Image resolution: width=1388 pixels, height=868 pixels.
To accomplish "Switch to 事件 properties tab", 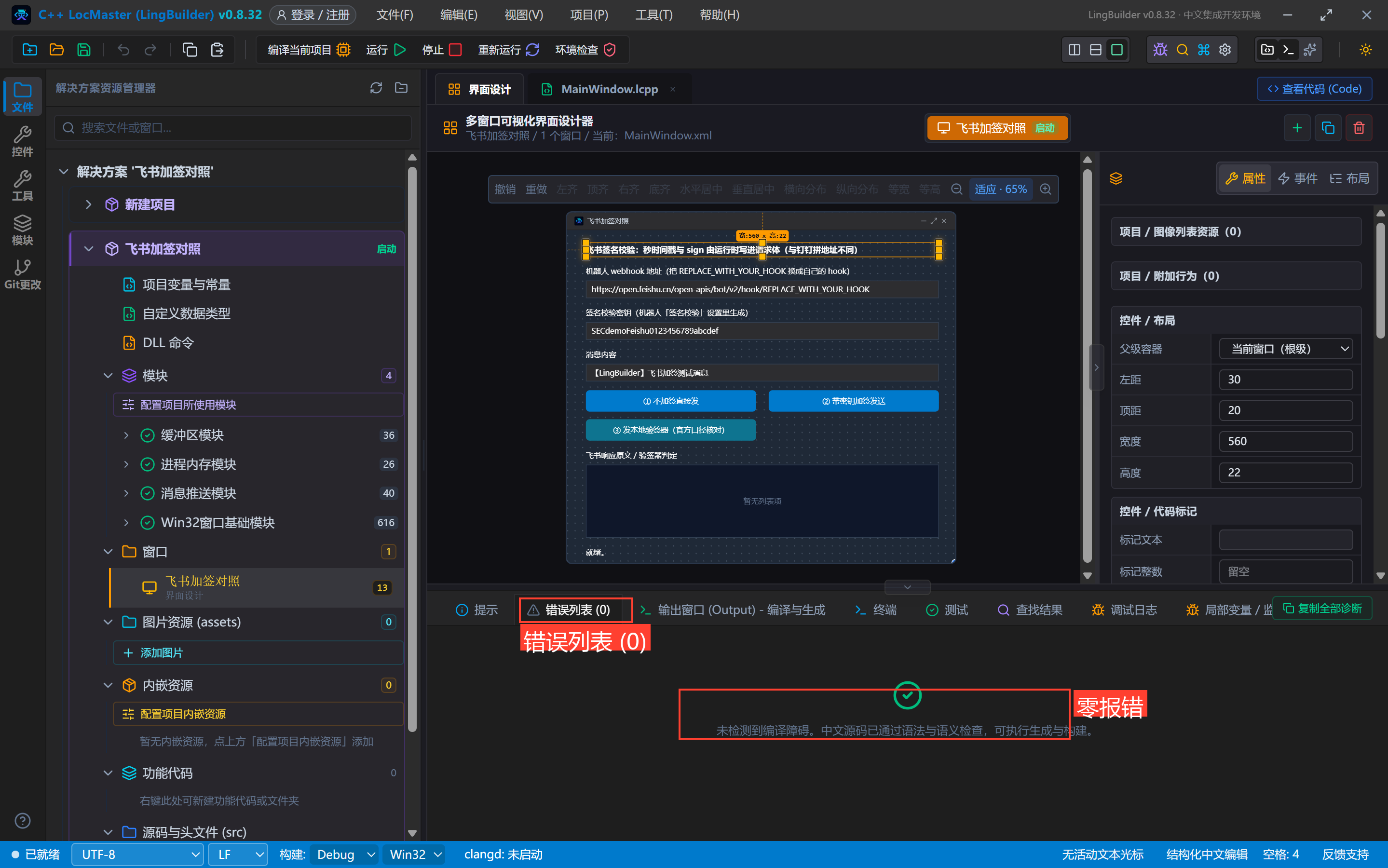I will (1298, 178).
